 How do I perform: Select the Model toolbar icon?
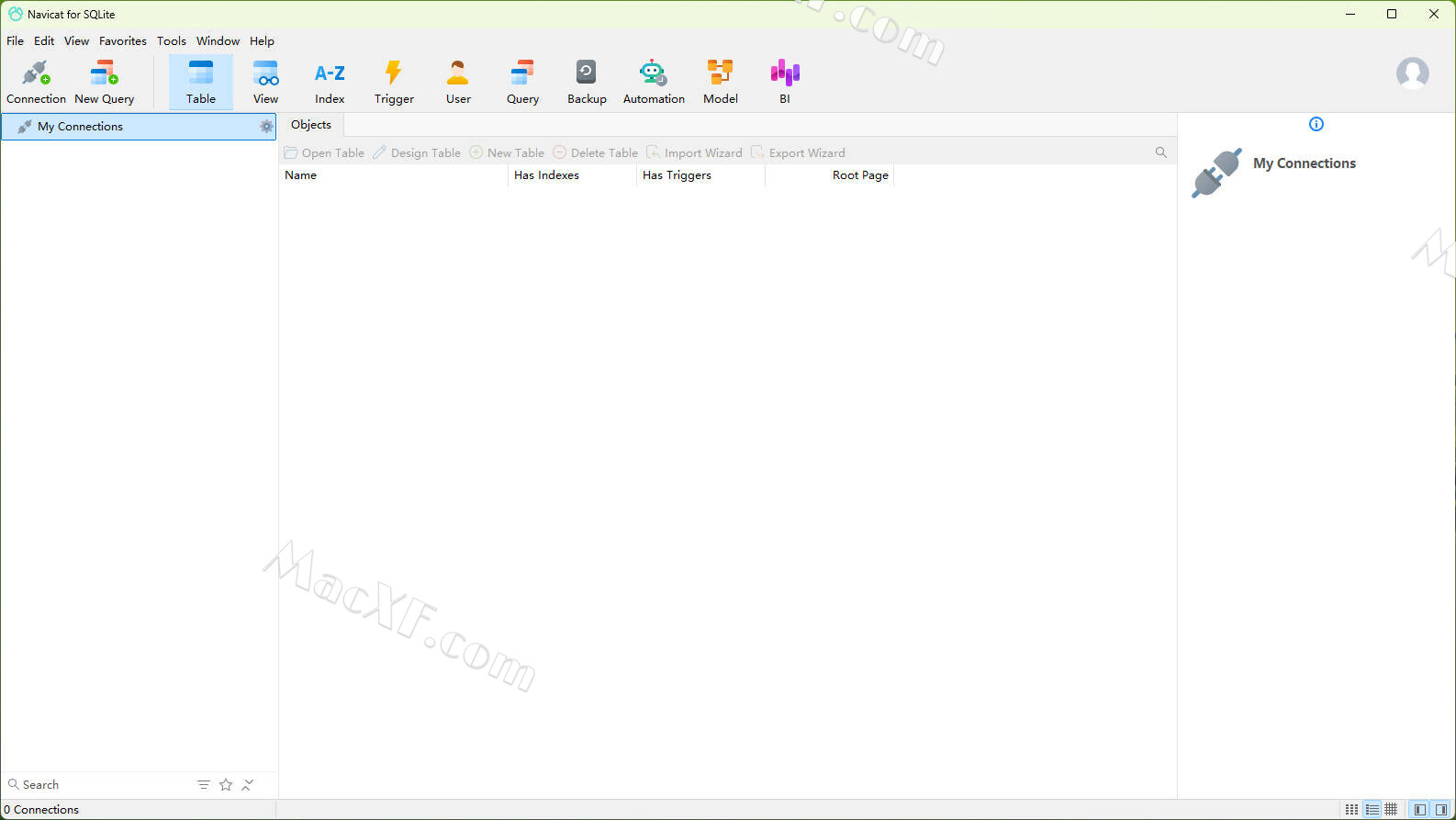[x=720, y=82]
